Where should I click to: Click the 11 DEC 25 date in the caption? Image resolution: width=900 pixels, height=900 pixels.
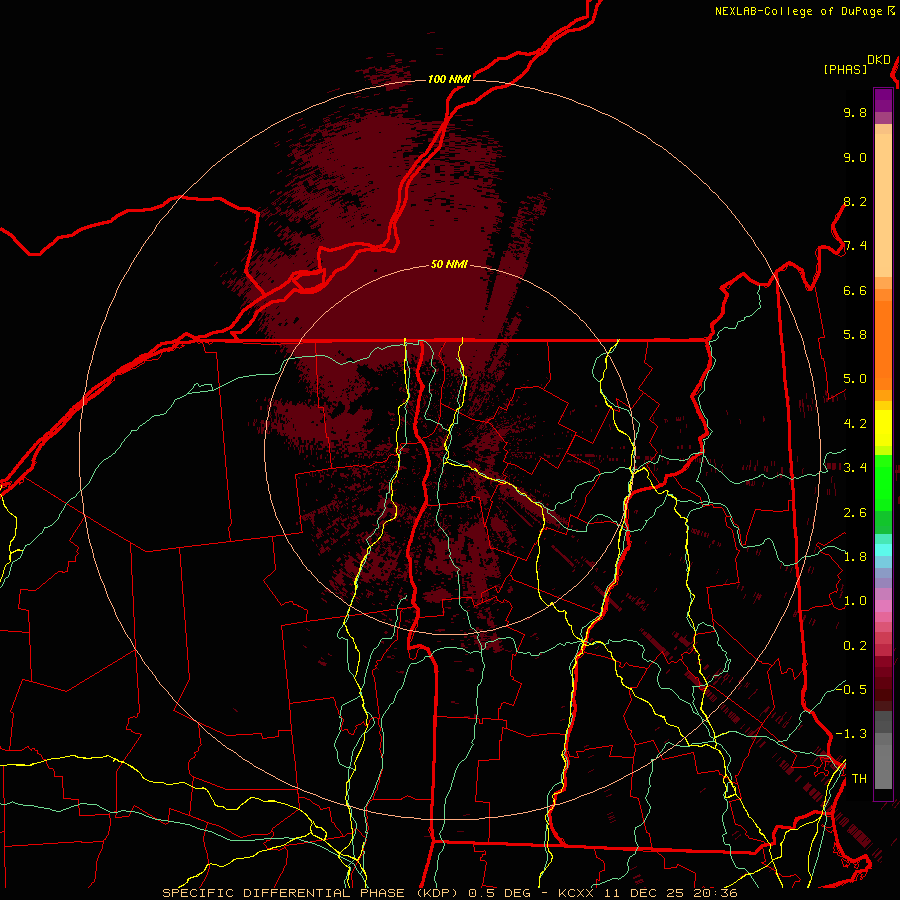pyautogui.click(x=642, y=893)
